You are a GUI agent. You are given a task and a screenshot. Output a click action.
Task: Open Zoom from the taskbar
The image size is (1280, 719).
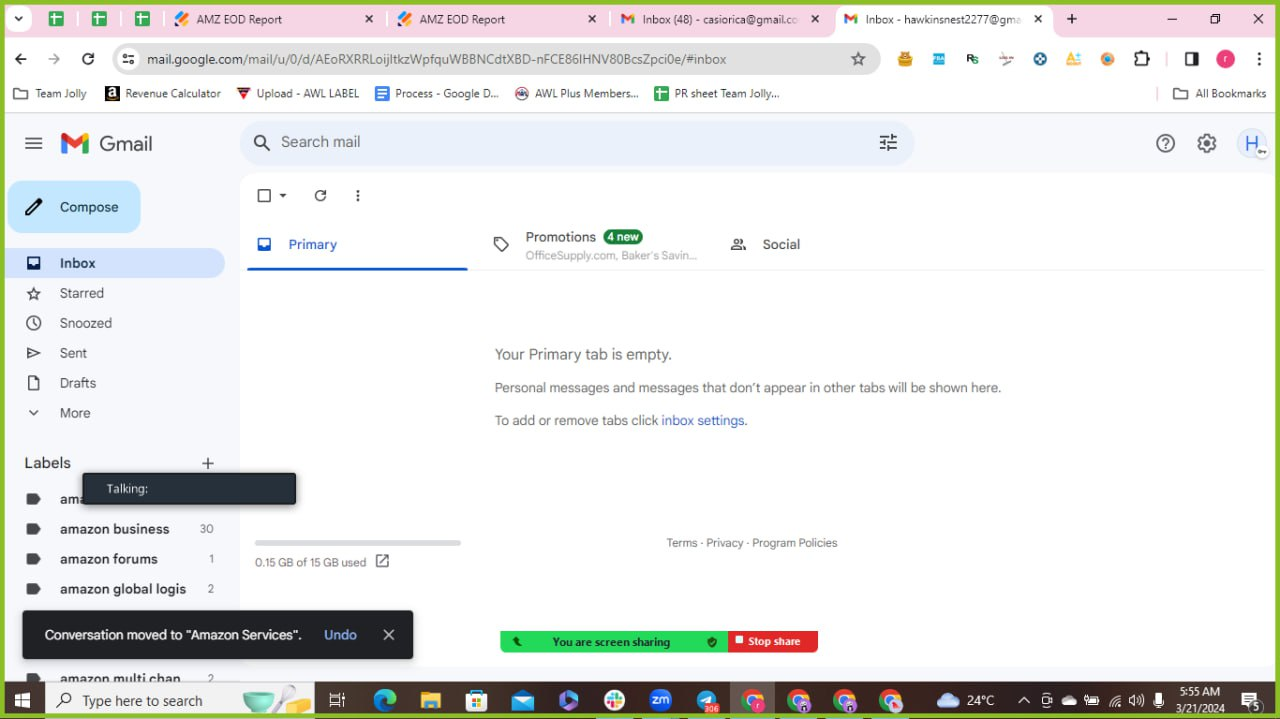tap(660, 700)
